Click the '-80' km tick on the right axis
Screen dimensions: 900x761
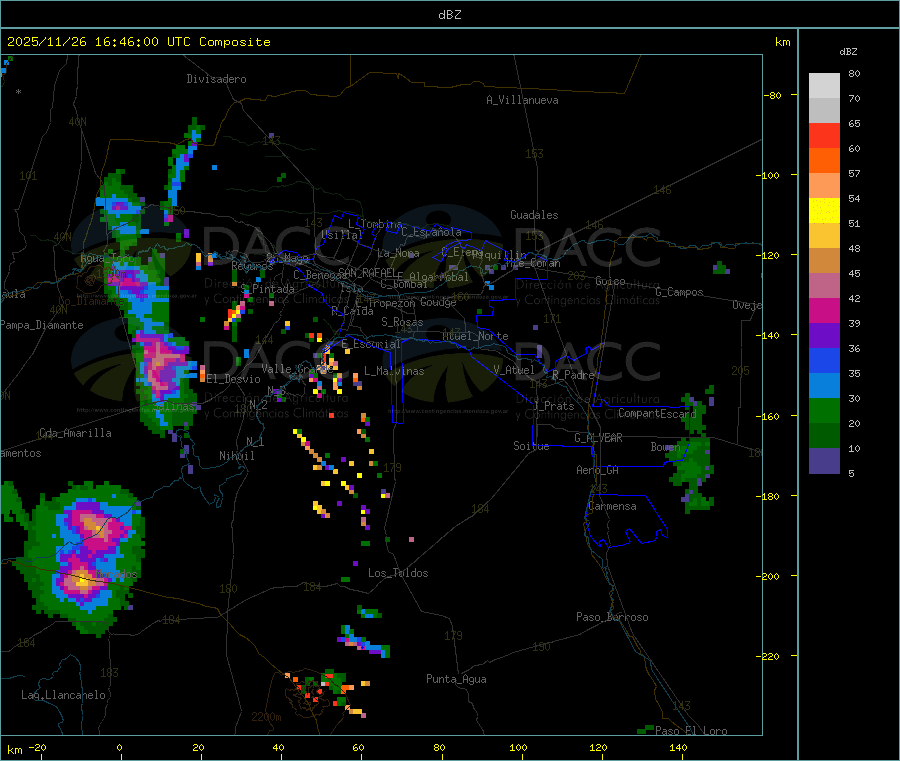coord(772,95)
